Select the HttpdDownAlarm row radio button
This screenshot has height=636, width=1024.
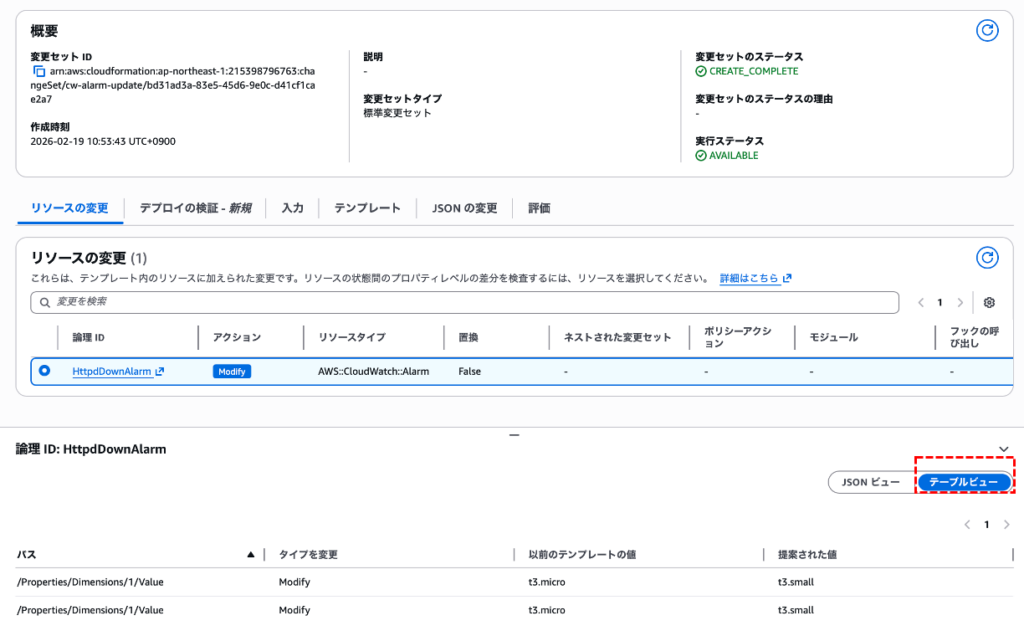tap(44, 371)
